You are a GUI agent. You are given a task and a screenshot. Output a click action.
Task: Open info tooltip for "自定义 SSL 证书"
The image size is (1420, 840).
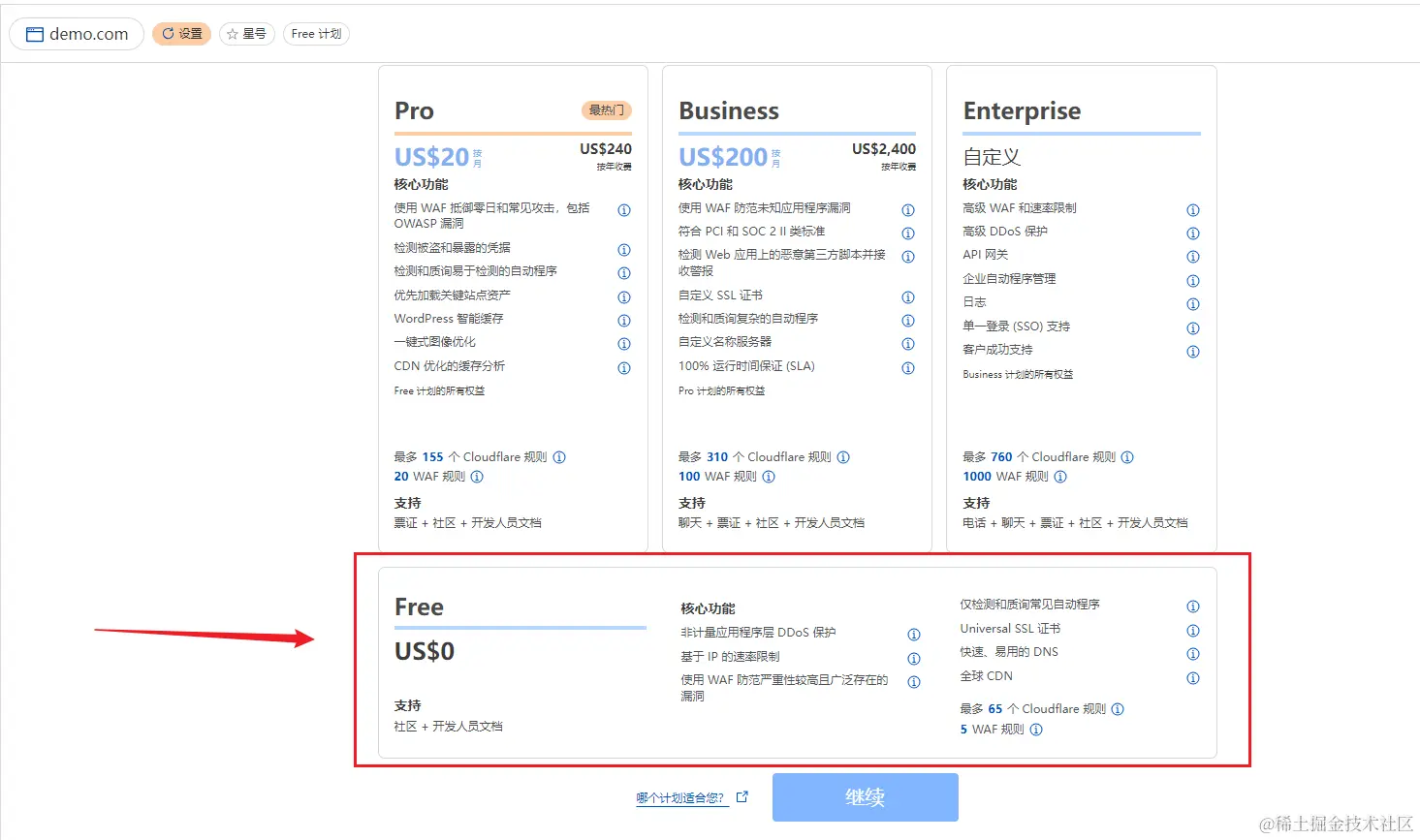pos(908,296)
